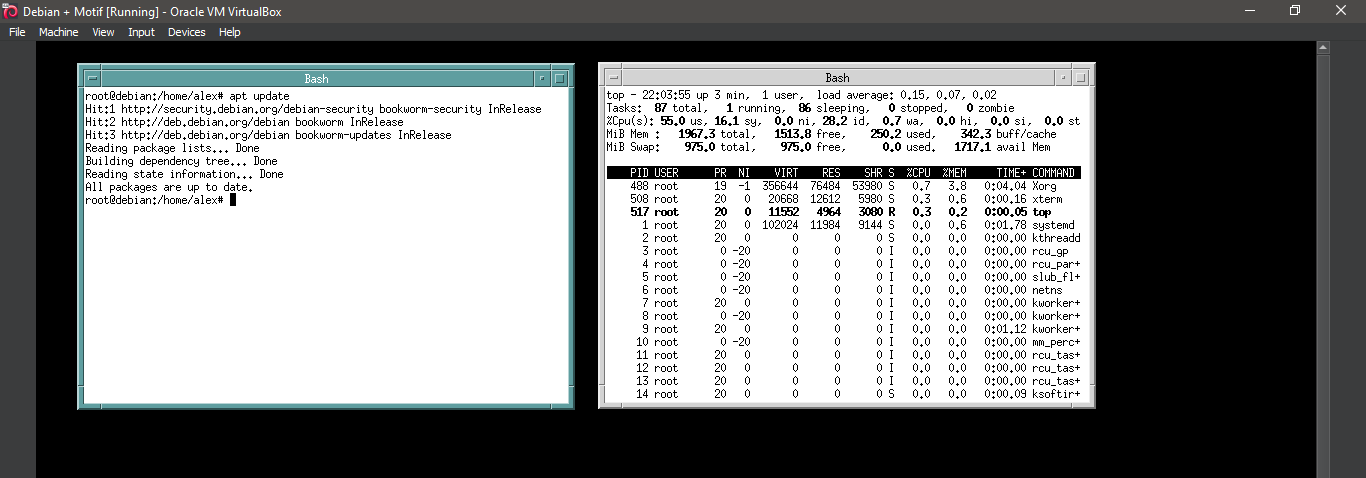Image resolution: width=1366 pixels, height=478 pixels.
Task: Select the rcu_gp process row
Action: coord(843,251)
